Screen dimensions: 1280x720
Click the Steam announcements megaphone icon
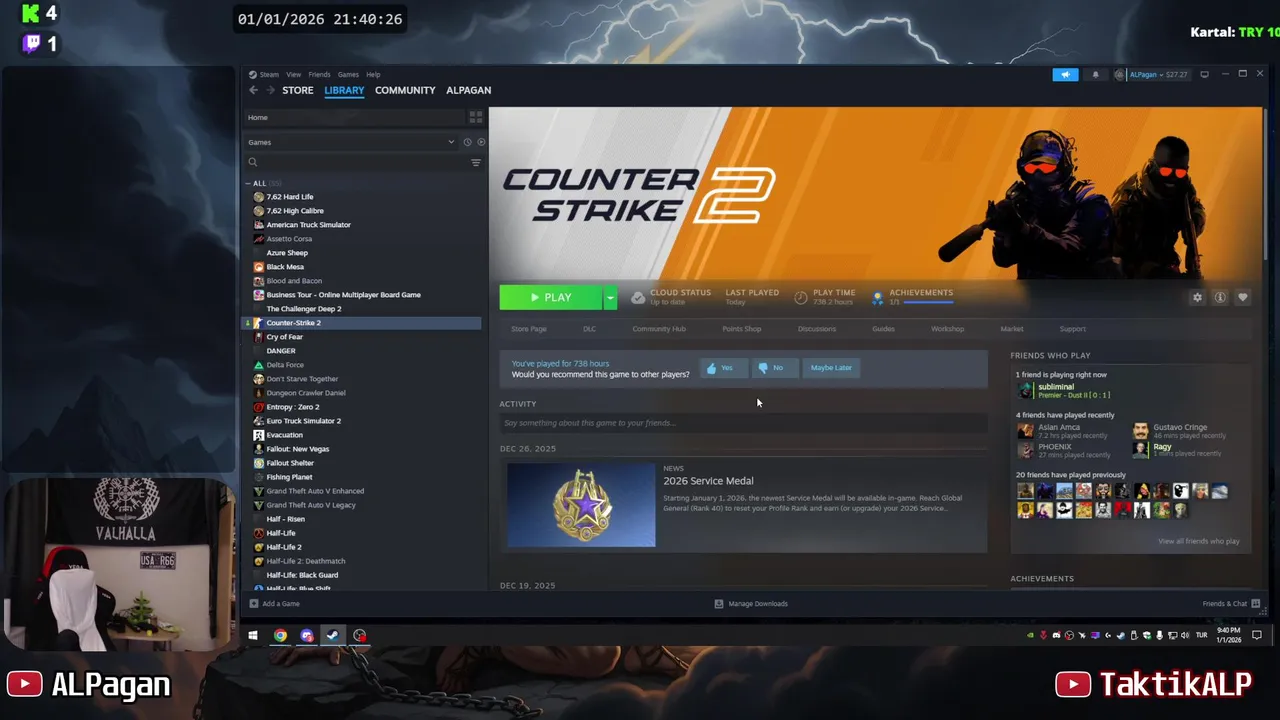coord(1065,74)
